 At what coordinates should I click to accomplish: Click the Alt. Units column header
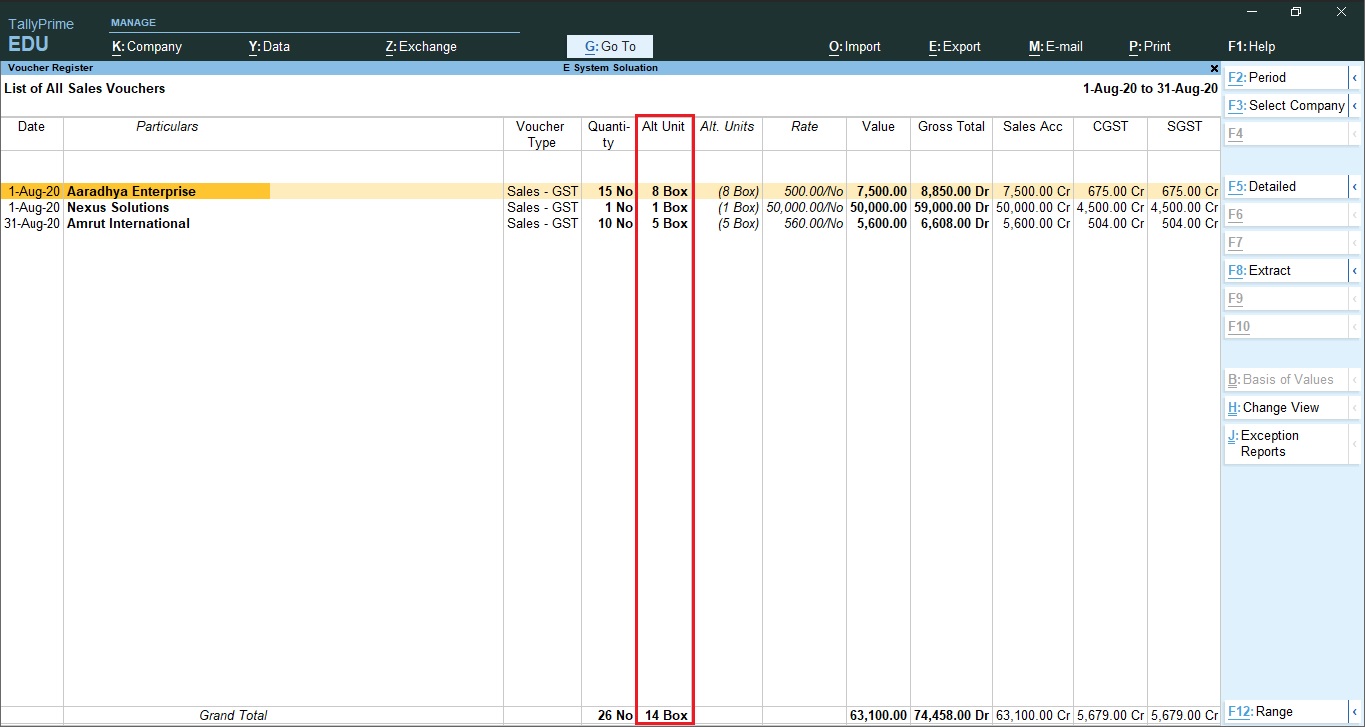coord(727,126)
